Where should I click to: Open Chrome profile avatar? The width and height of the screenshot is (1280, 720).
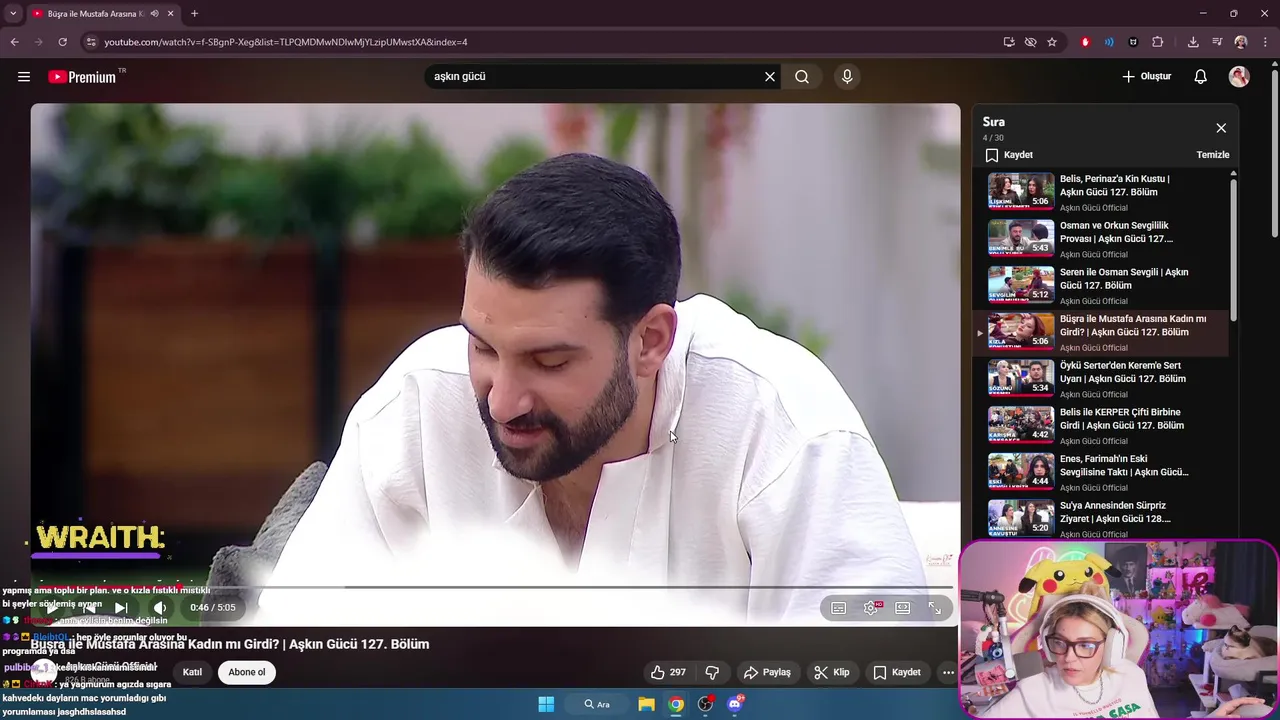point(1241,42)
